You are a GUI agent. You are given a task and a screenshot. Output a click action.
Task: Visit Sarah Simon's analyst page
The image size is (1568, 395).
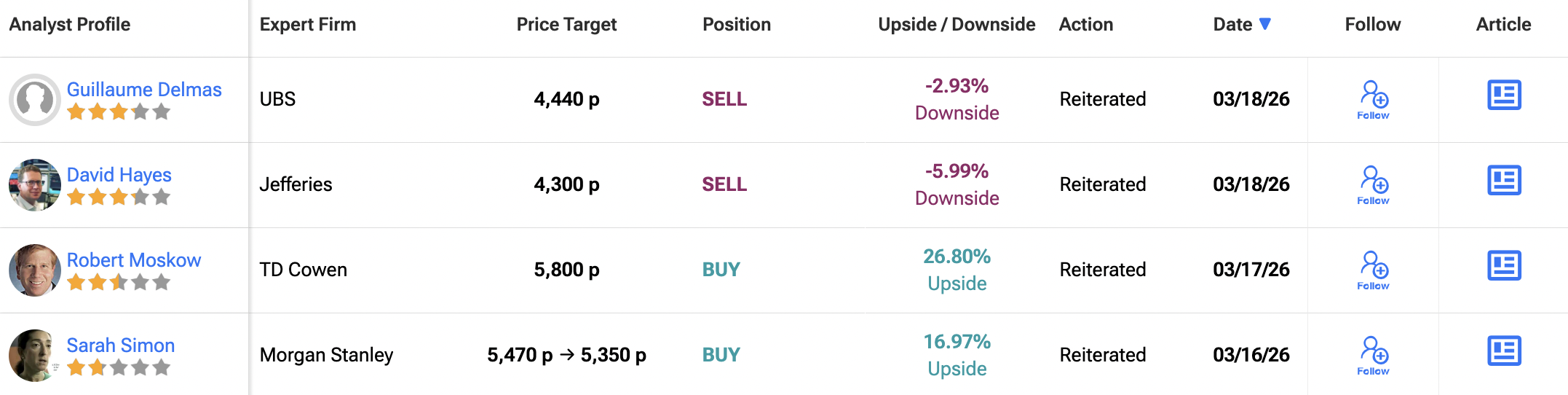(121, 345)
